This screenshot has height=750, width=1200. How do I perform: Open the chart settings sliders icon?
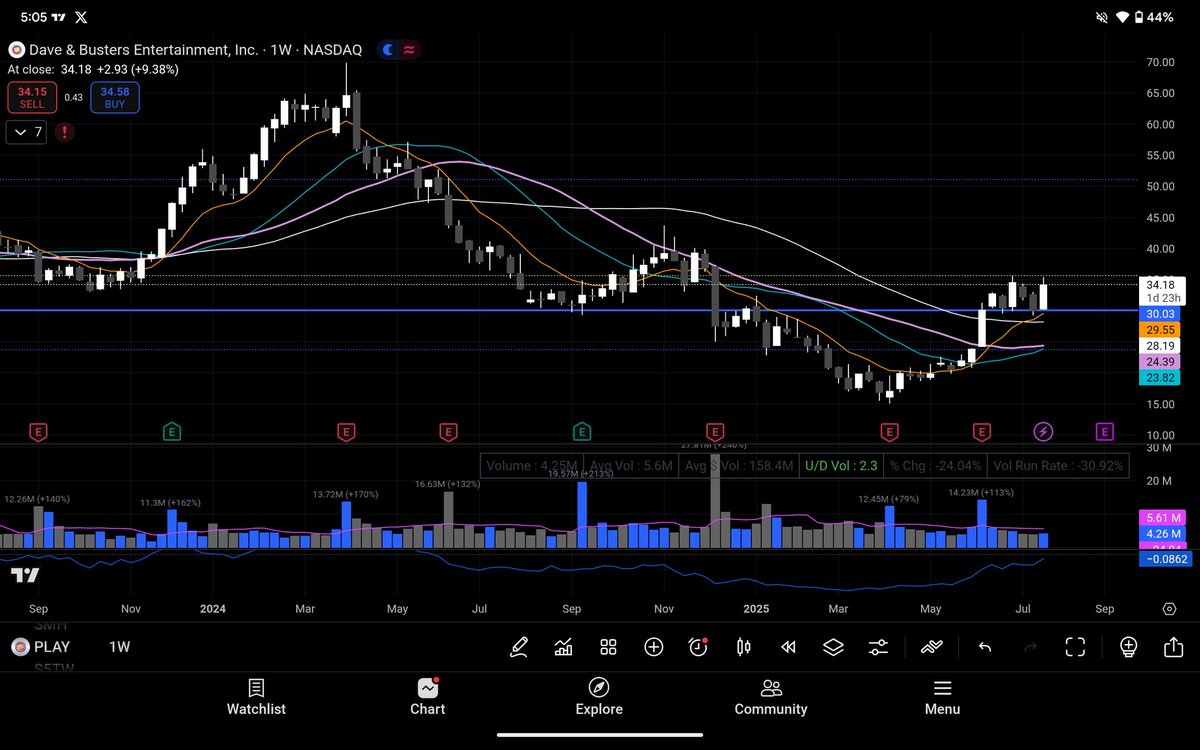coord(878,647)
